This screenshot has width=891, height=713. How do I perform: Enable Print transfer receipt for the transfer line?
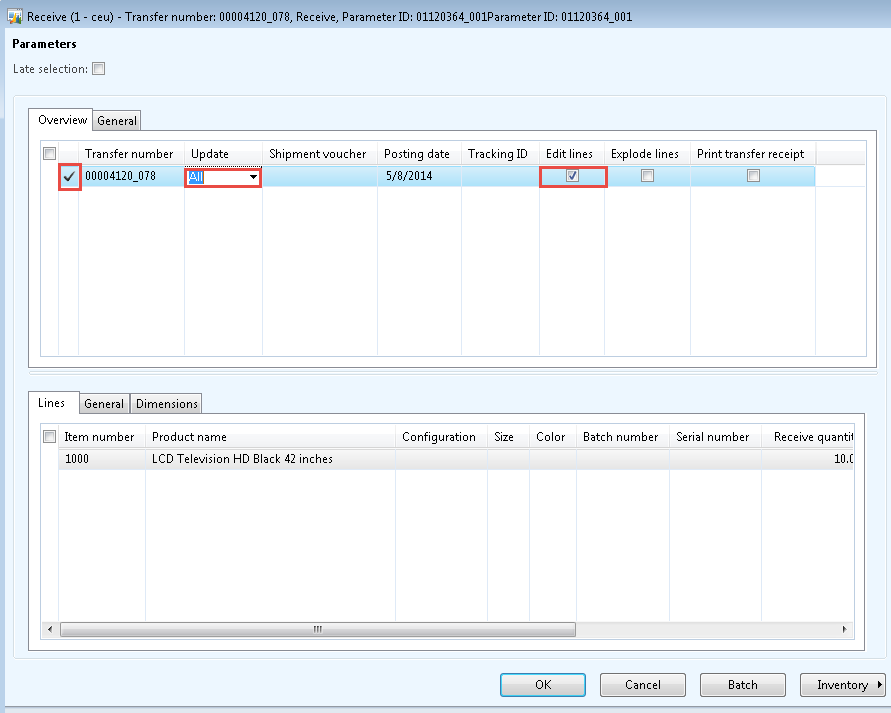click(751, 175)
